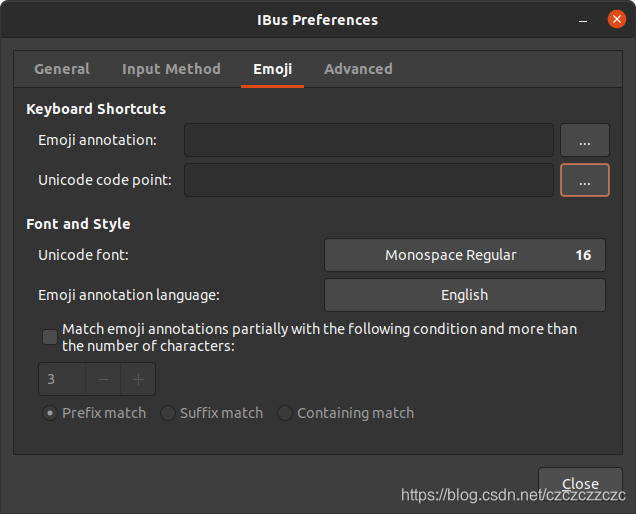
Task: Decrease number of characters with minus
Action: tap(103, 379)
